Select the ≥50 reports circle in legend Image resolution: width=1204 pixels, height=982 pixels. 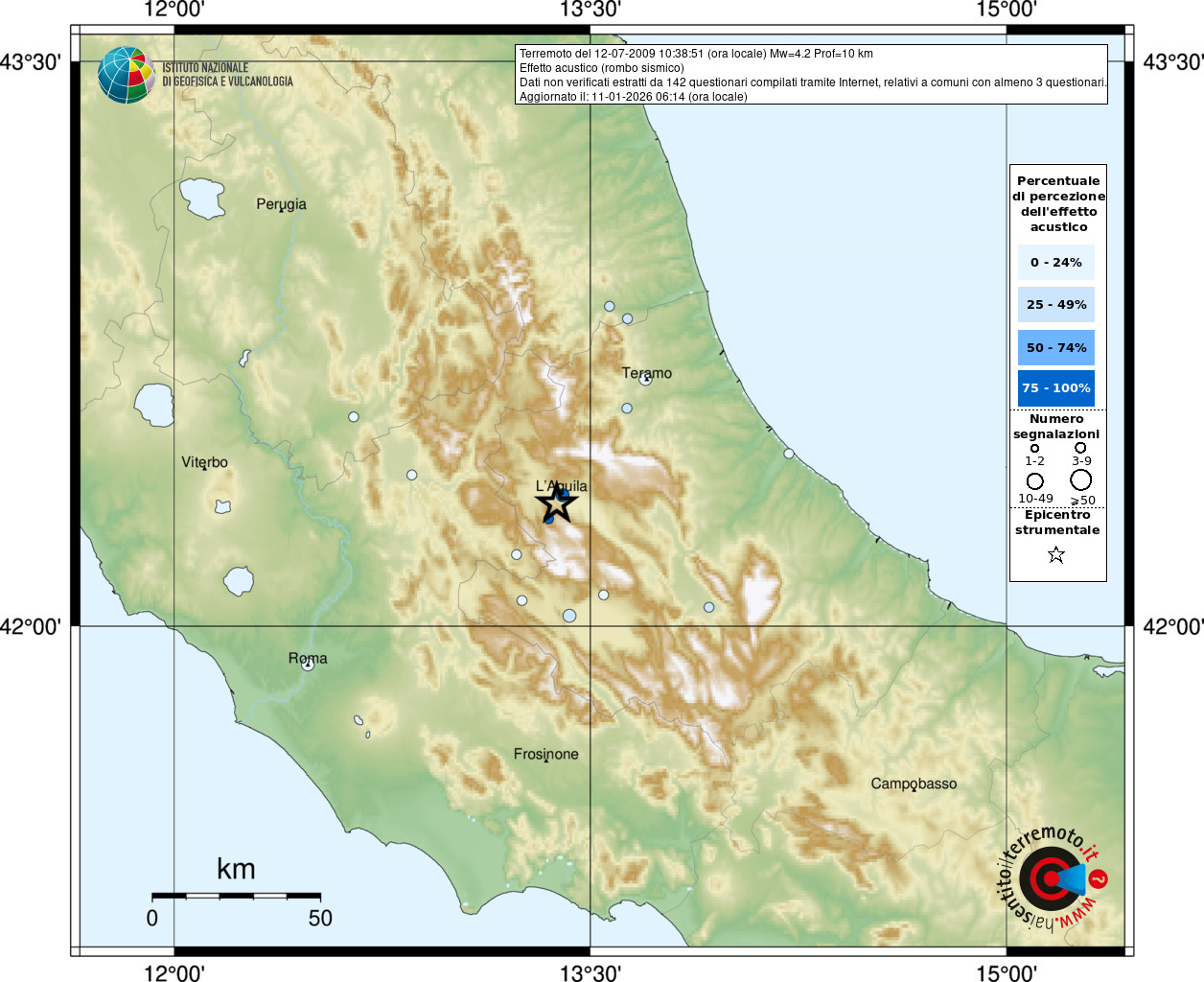pos(1081,479)
